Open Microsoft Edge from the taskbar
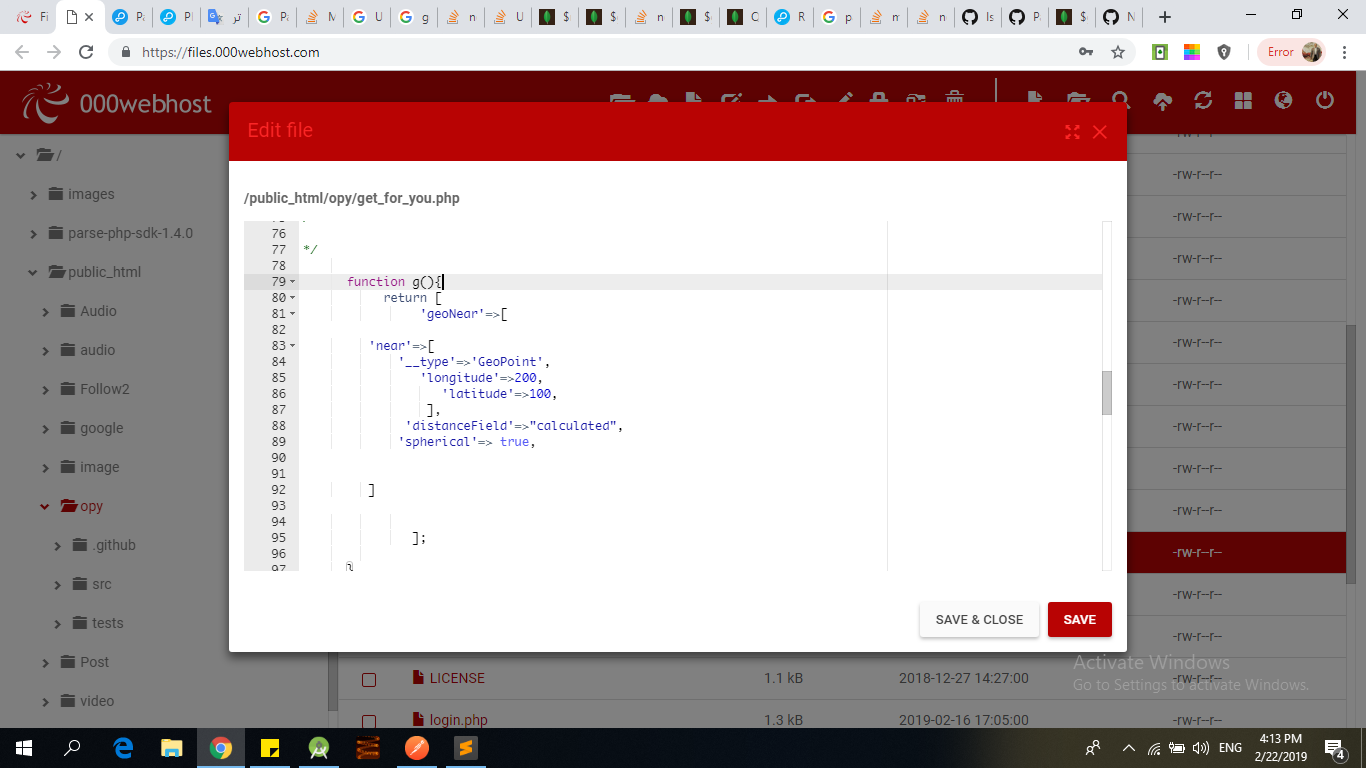The image size is (1366, 768). [x=123, y=748]
